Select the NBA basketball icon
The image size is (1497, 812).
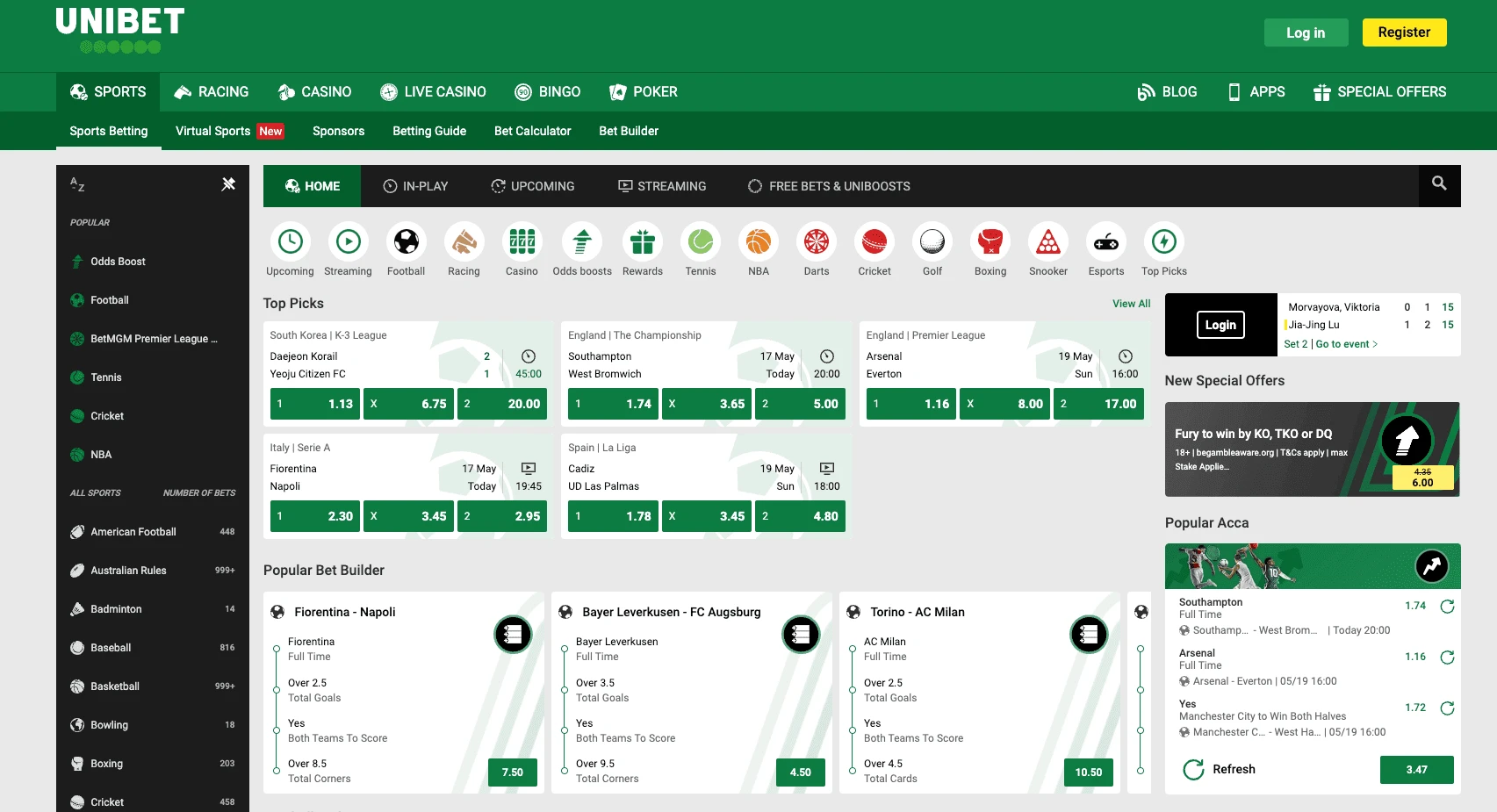tap(759, 241)
